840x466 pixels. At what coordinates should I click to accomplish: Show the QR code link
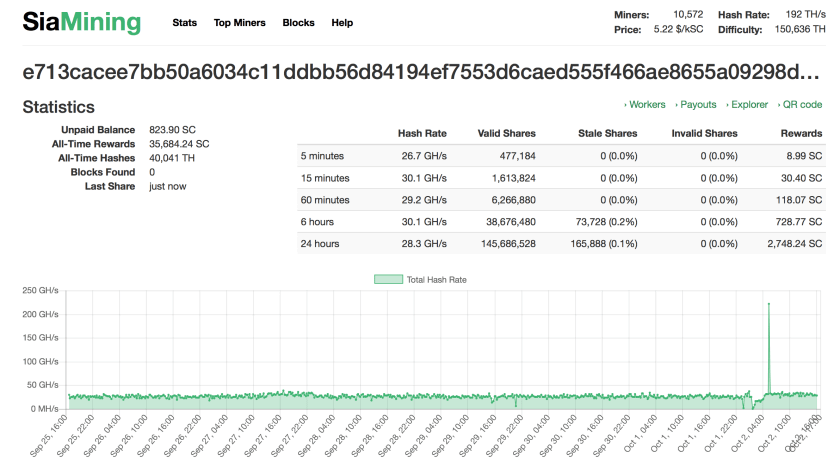tap(801, 105)
